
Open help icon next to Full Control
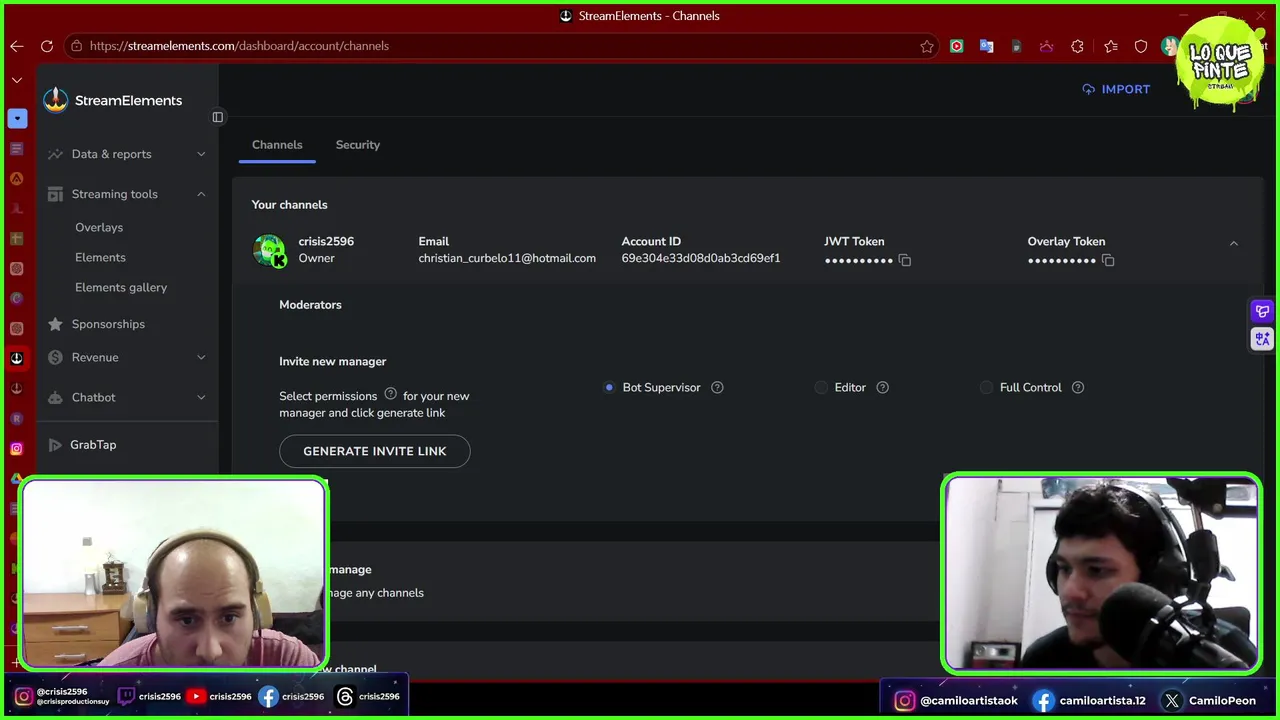point(1077,387)
